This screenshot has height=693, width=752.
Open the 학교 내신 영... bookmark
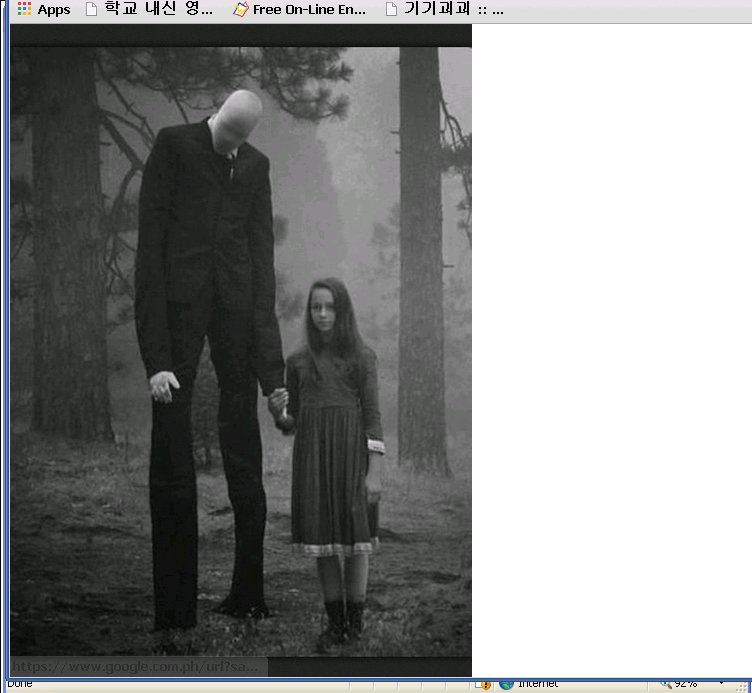[x=149, y=9]
